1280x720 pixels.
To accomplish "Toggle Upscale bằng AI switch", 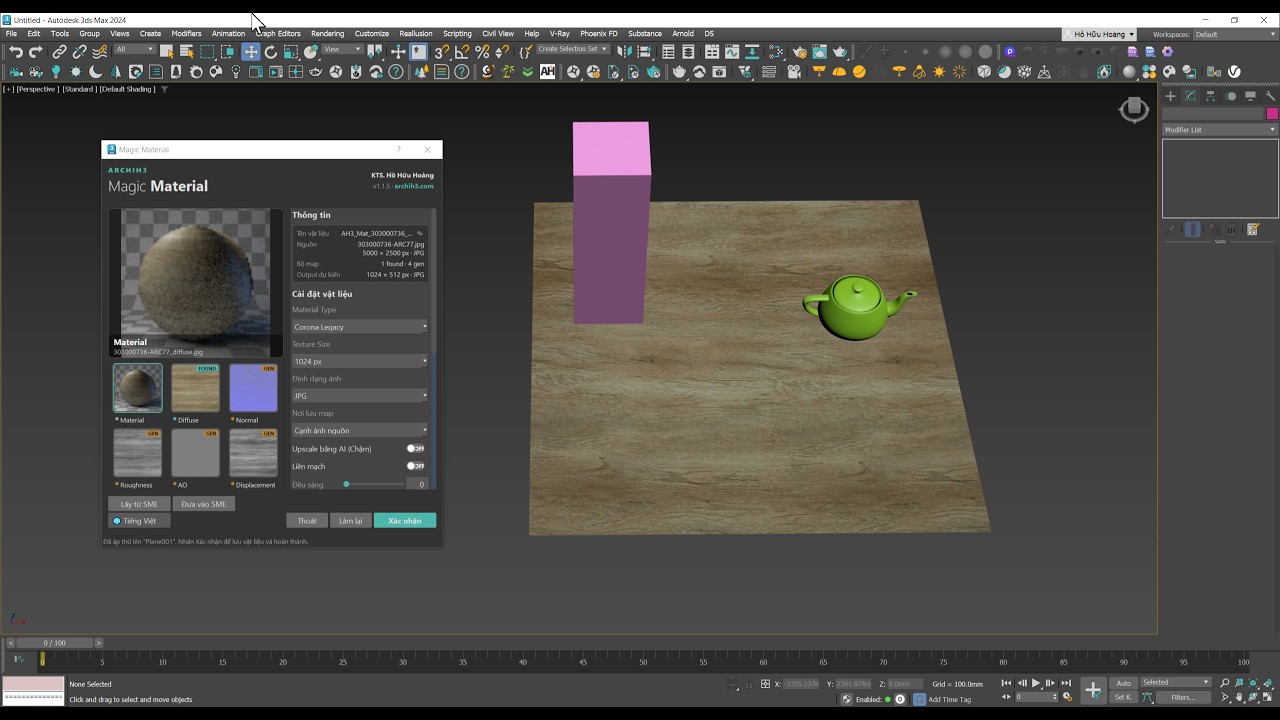I will click(415, 449).
